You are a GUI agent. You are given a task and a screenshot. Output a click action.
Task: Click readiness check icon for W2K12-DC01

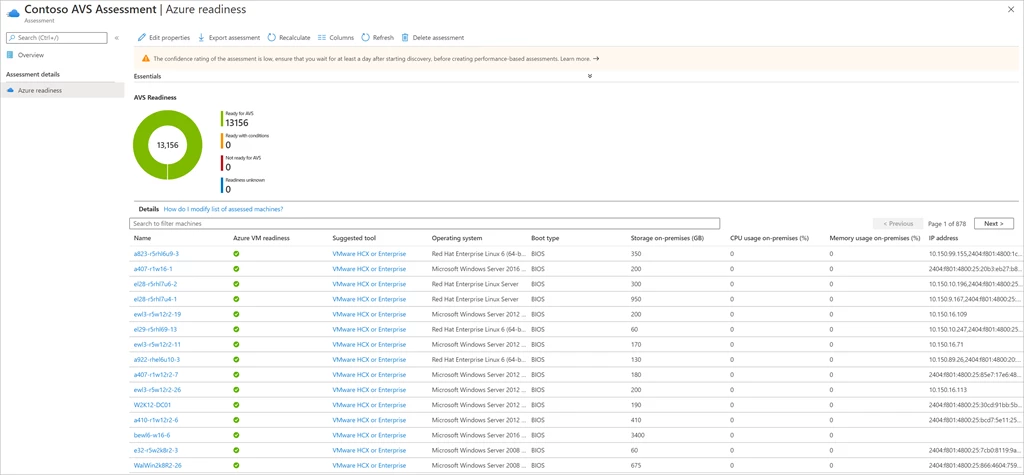pyautogui.click(x=236, y=404)
